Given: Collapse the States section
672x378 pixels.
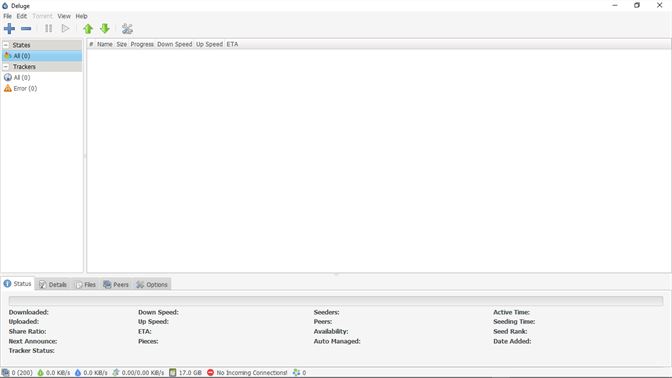Looking at the screenshot, I should pyautogui.click(x=6, y=45).
